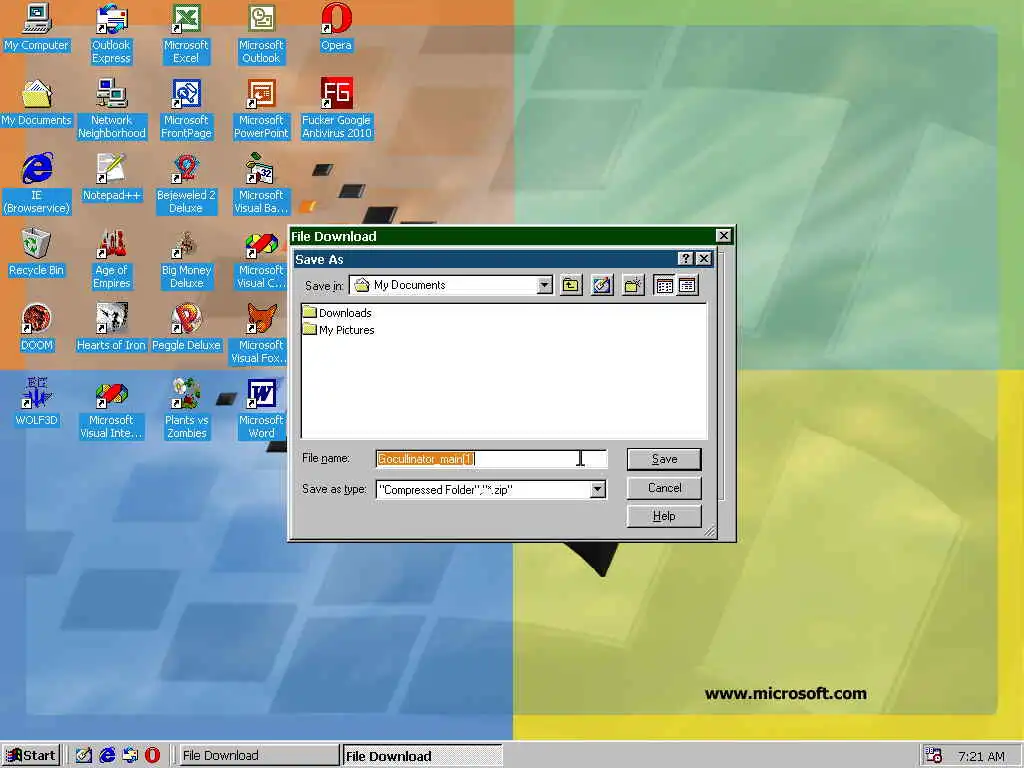Click the Show Desktop quick launch icon

[x=84, y=756]
